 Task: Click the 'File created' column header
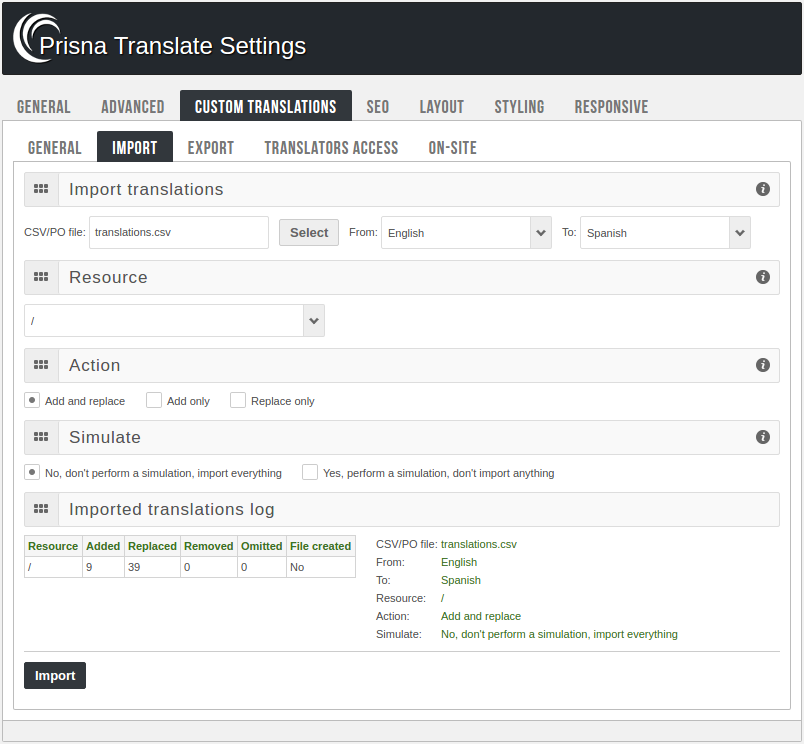(320, 546)
